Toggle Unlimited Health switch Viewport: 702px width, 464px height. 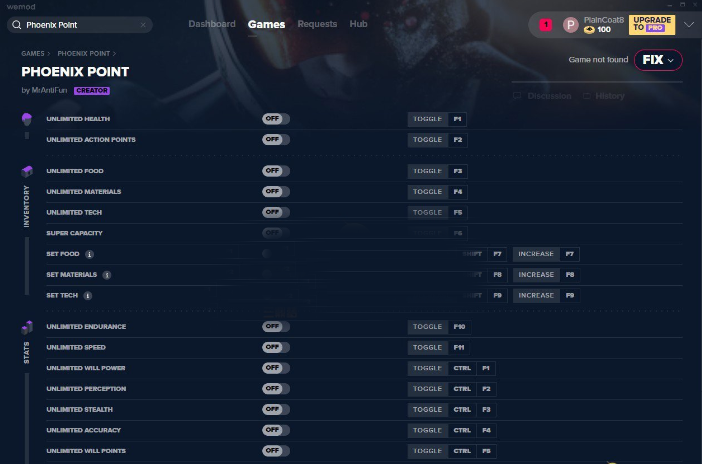pyautogui.click(x=276, y=119)
